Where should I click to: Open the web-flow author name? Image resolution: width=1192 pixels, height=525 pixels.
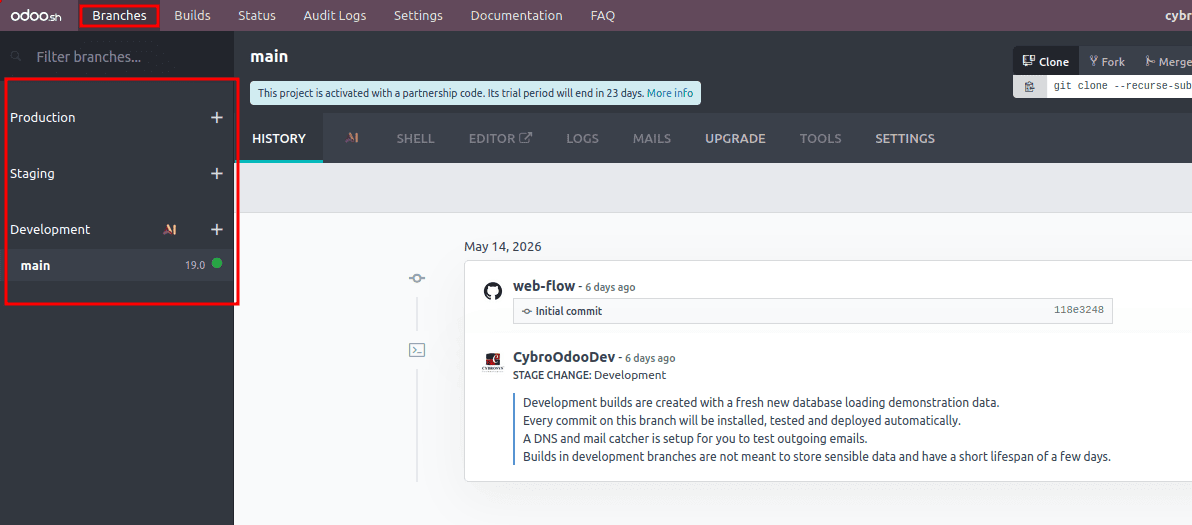[x=544, y=286]
